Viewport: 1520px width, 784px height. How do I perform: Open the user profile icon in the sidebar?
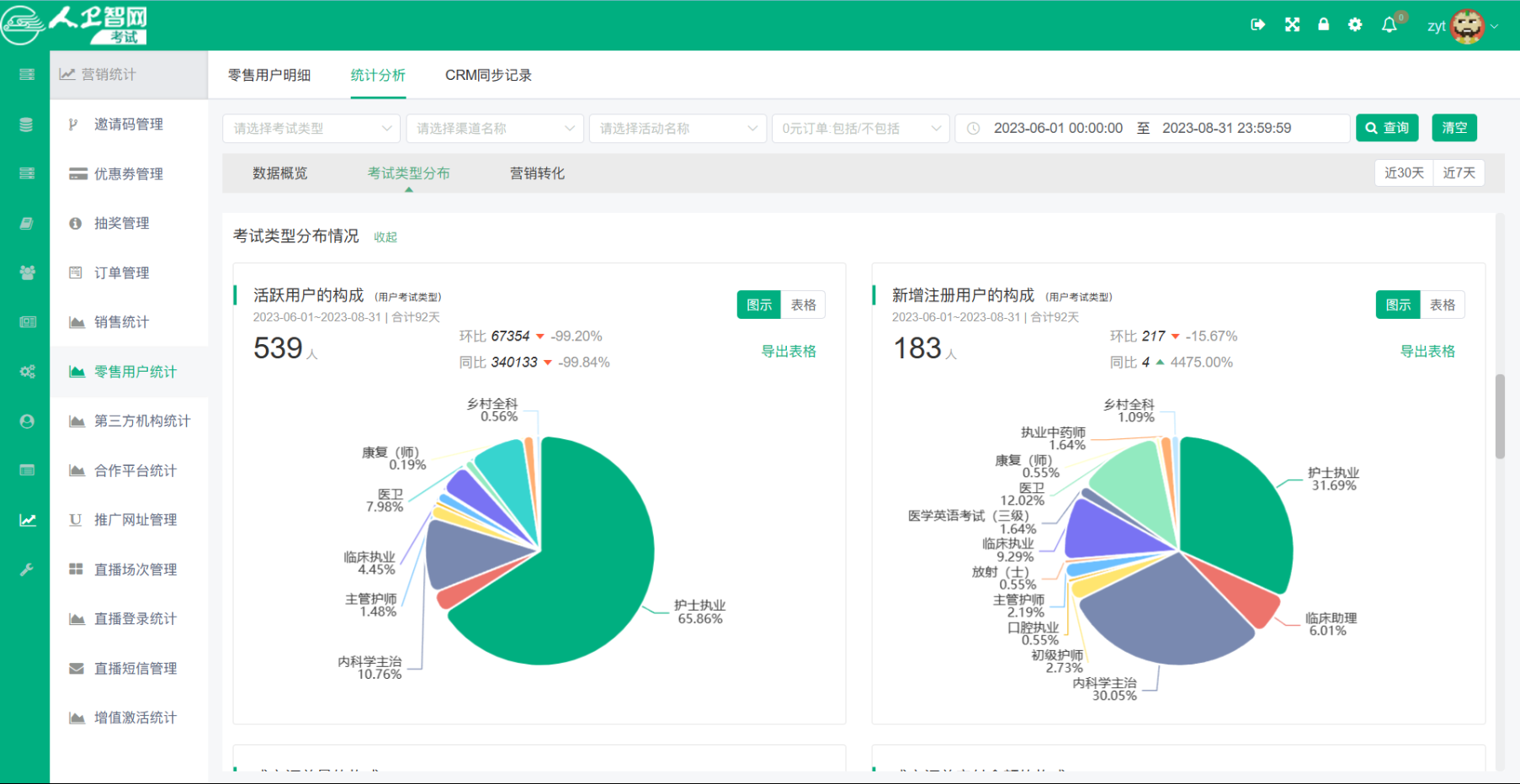click(x=26, y=421)
